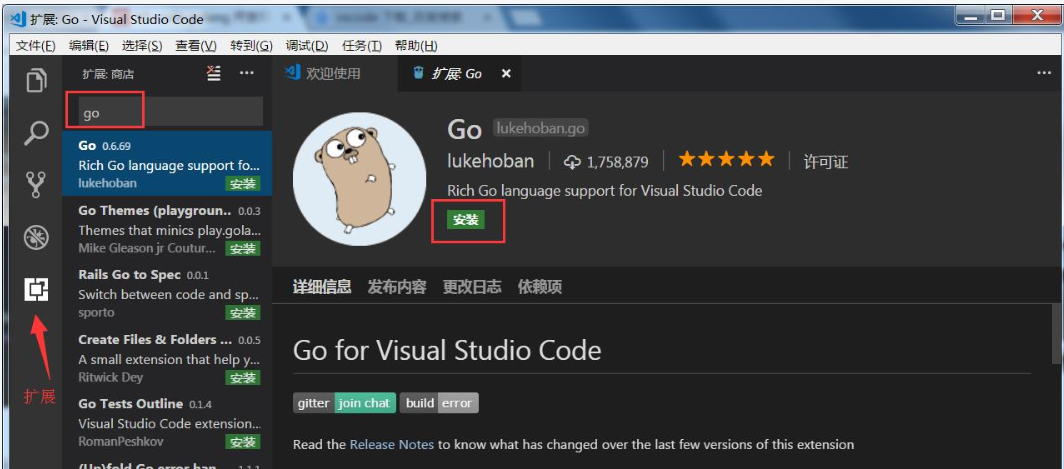Install Go 0.6.69 from the list
Image resolution: width=1064 pixels, height=469 pixels.
[243, 184]
